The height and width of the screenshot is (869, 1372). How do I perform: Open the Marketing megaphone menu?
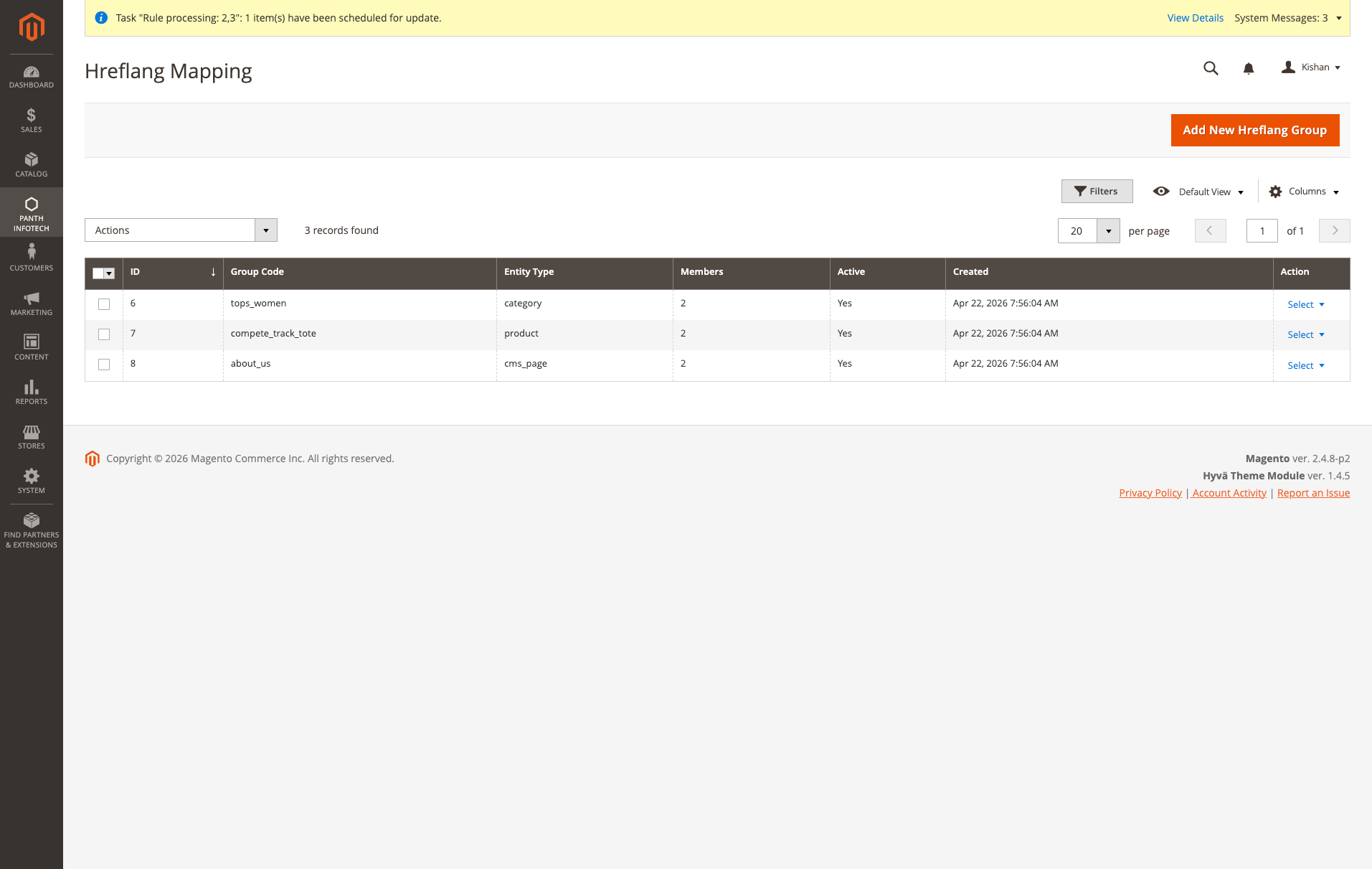[31, 304]
